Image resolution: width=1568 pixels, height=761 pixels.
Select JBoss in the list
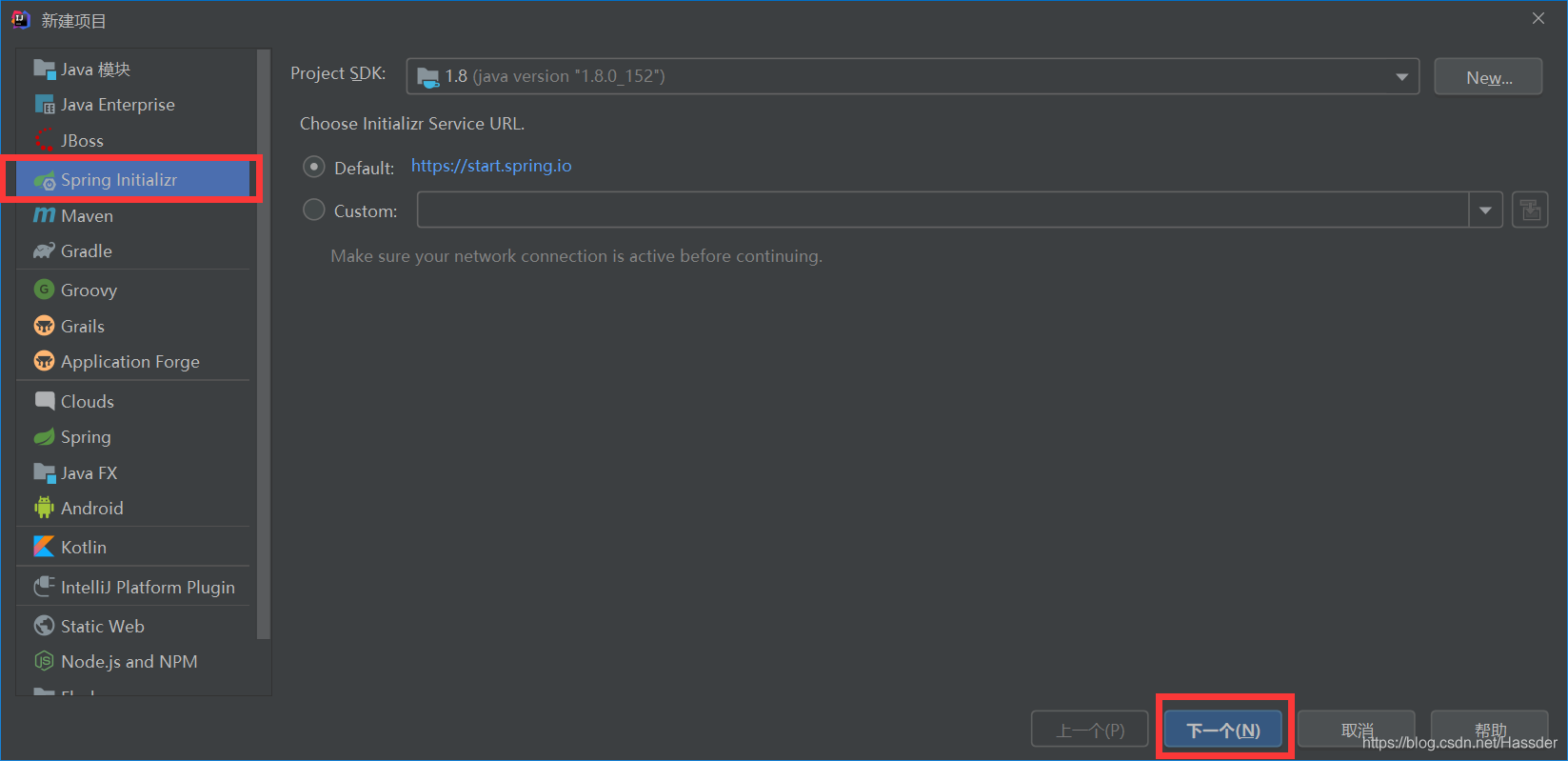click(133, 140)
